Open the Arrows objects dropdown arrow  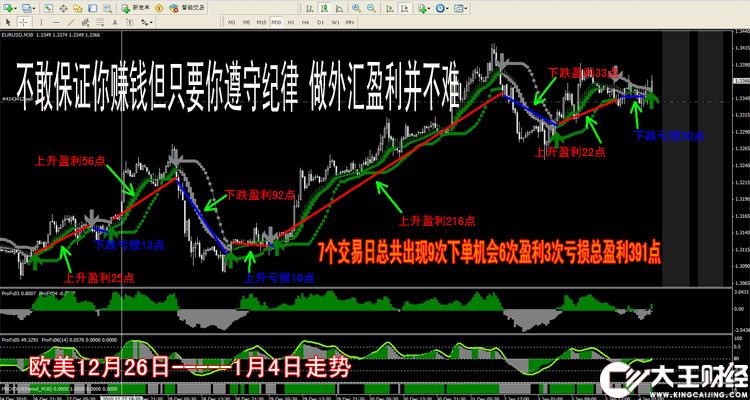(x=151, y=22)
